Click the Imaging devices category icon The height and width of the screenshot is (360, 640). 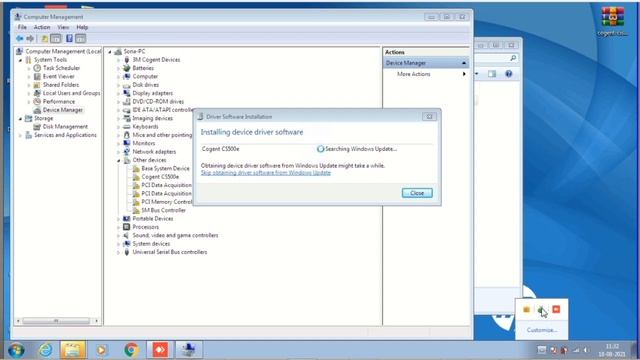127,118
